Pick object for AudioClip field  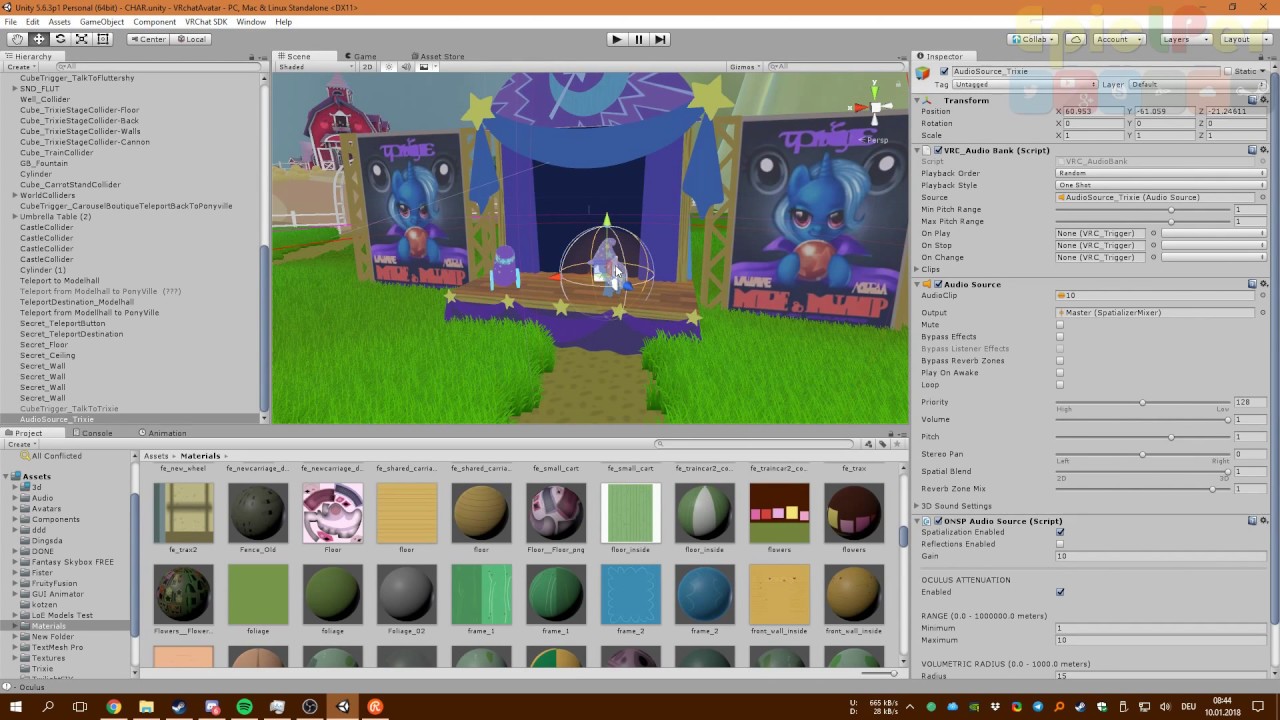click(x=1263, y=296)
